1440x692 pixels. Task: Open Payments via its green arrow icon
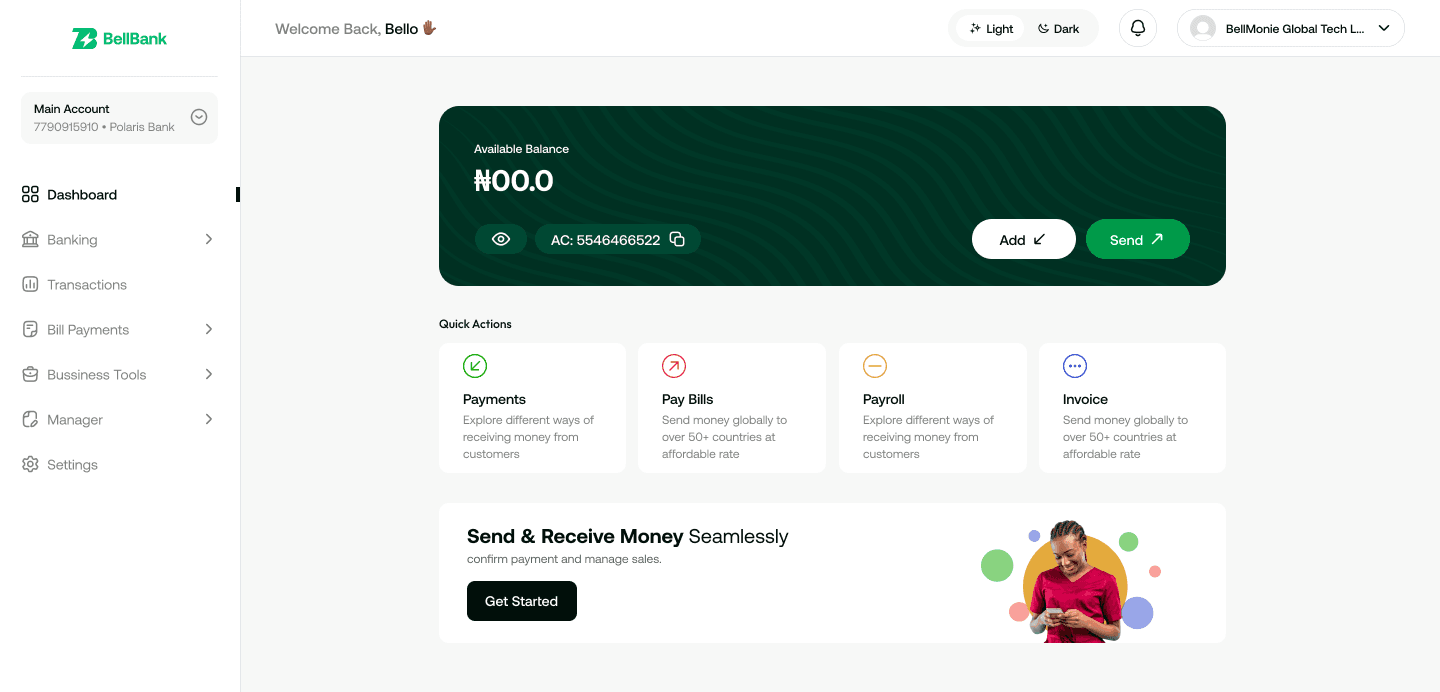click(475, 366)
